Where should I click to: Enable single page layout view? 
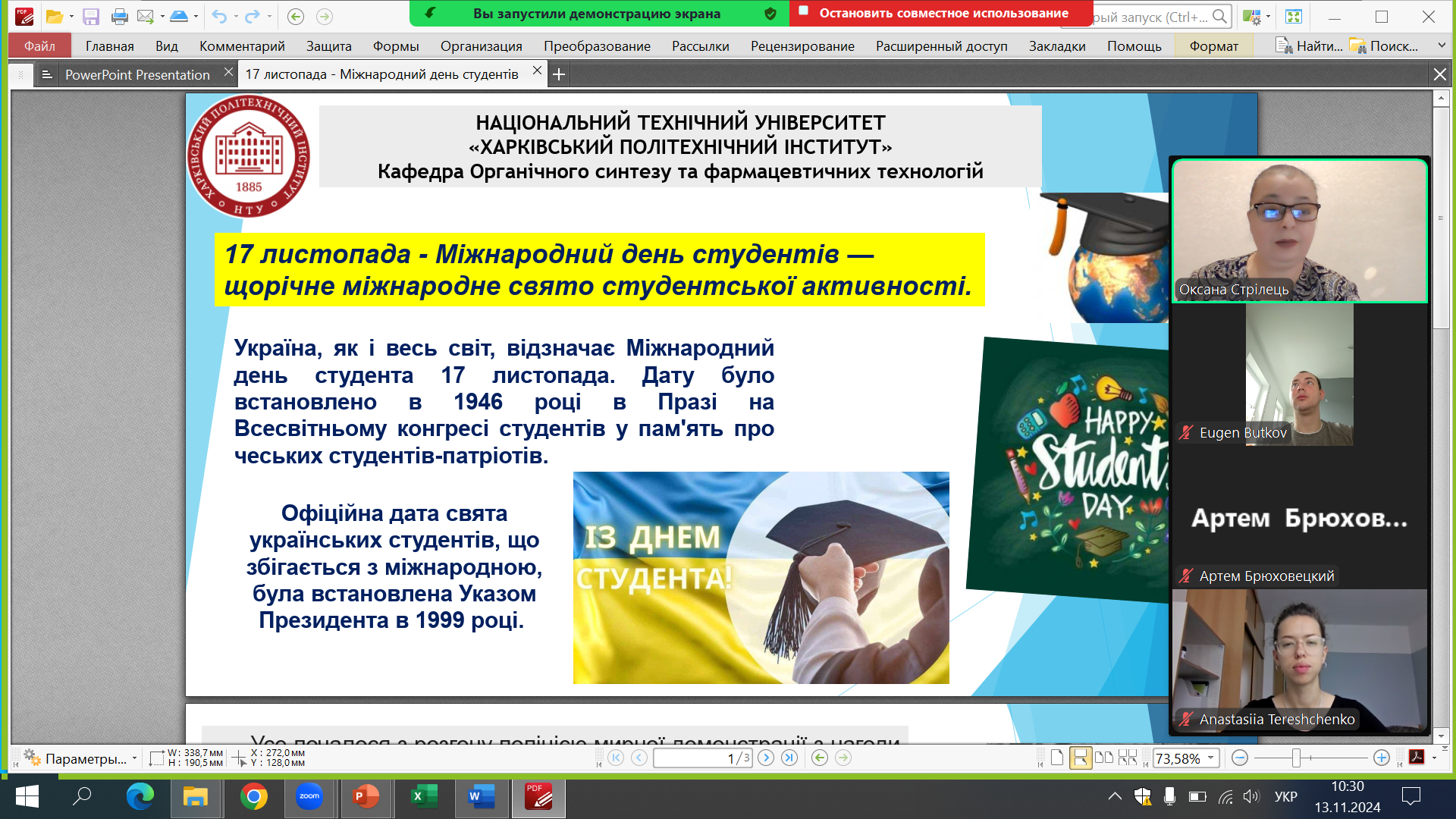click(1057, 758)
